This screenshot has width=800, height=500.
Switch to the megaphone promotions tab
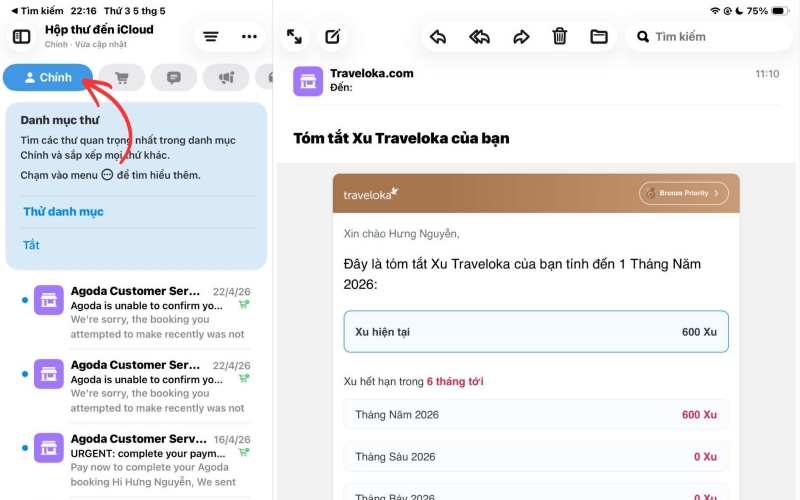(226, 78)
